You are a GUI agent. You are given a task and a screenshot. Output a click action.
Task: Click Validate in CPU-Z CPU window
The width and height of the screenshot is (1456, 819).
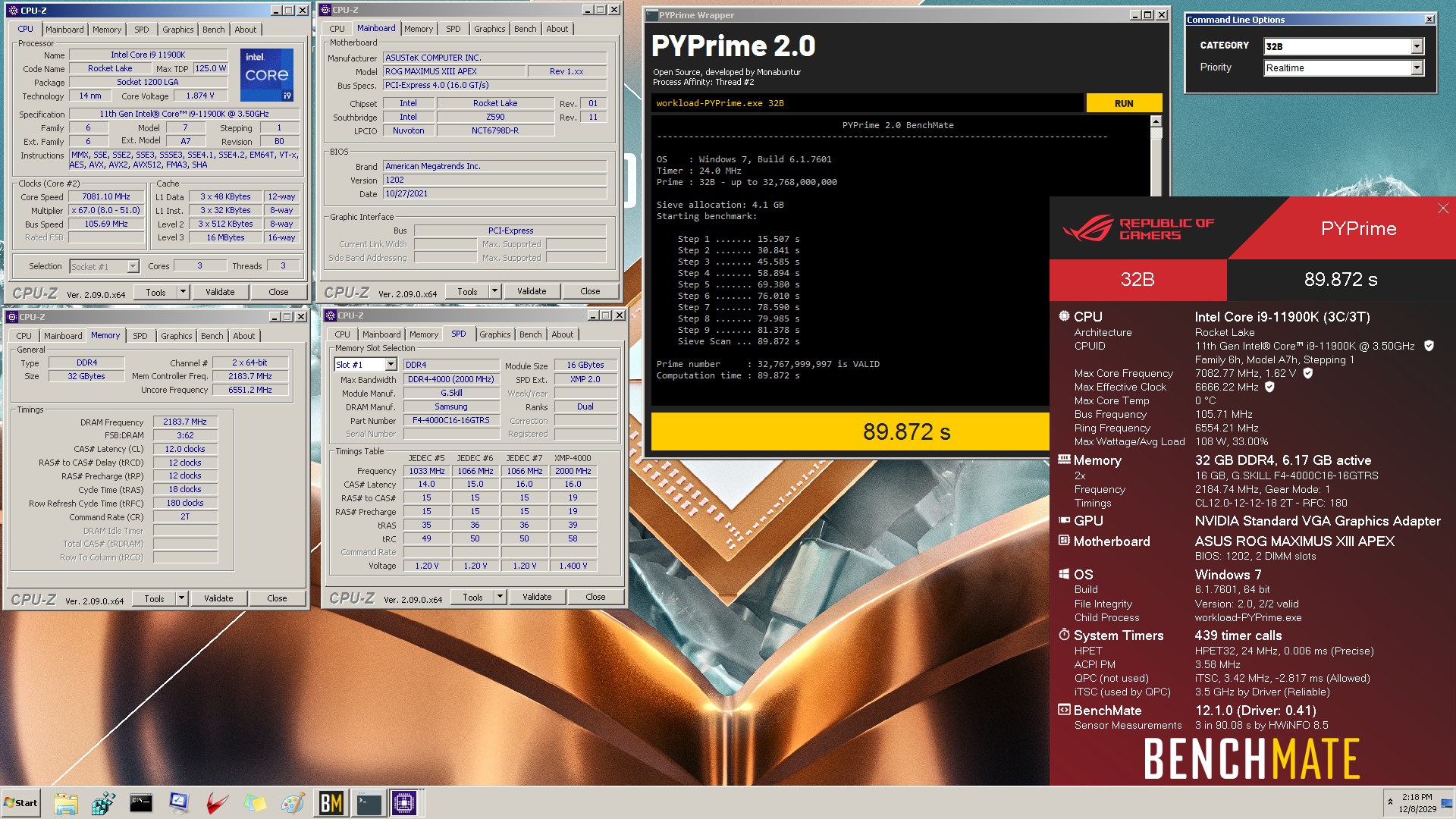(220, 292)
